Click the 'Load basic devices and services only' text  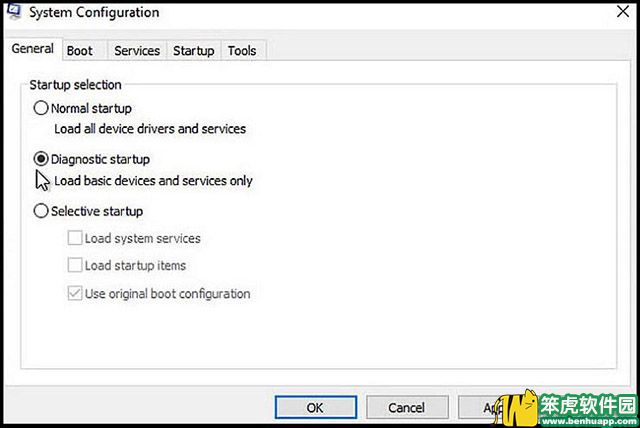153,181
